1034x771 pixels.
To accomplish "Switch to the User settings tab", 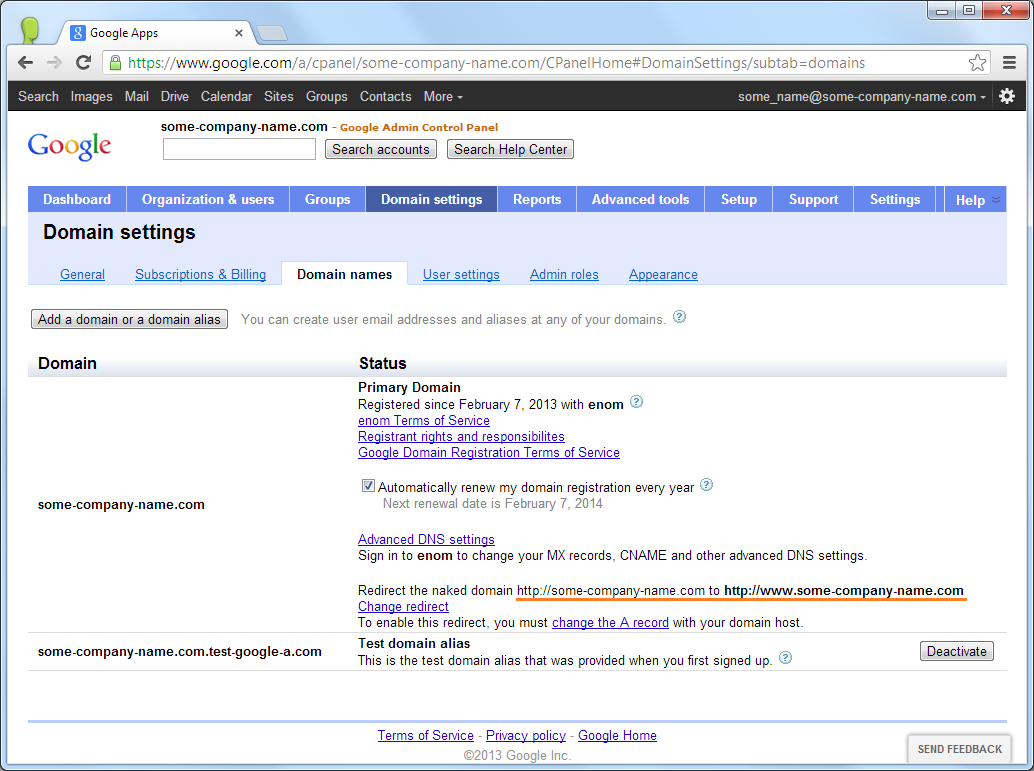I will tap(461, 273).
